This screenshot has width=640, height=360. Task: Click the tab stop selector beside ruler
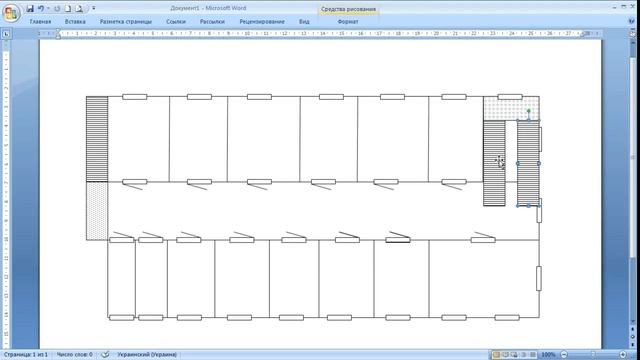tap(6, 34)
